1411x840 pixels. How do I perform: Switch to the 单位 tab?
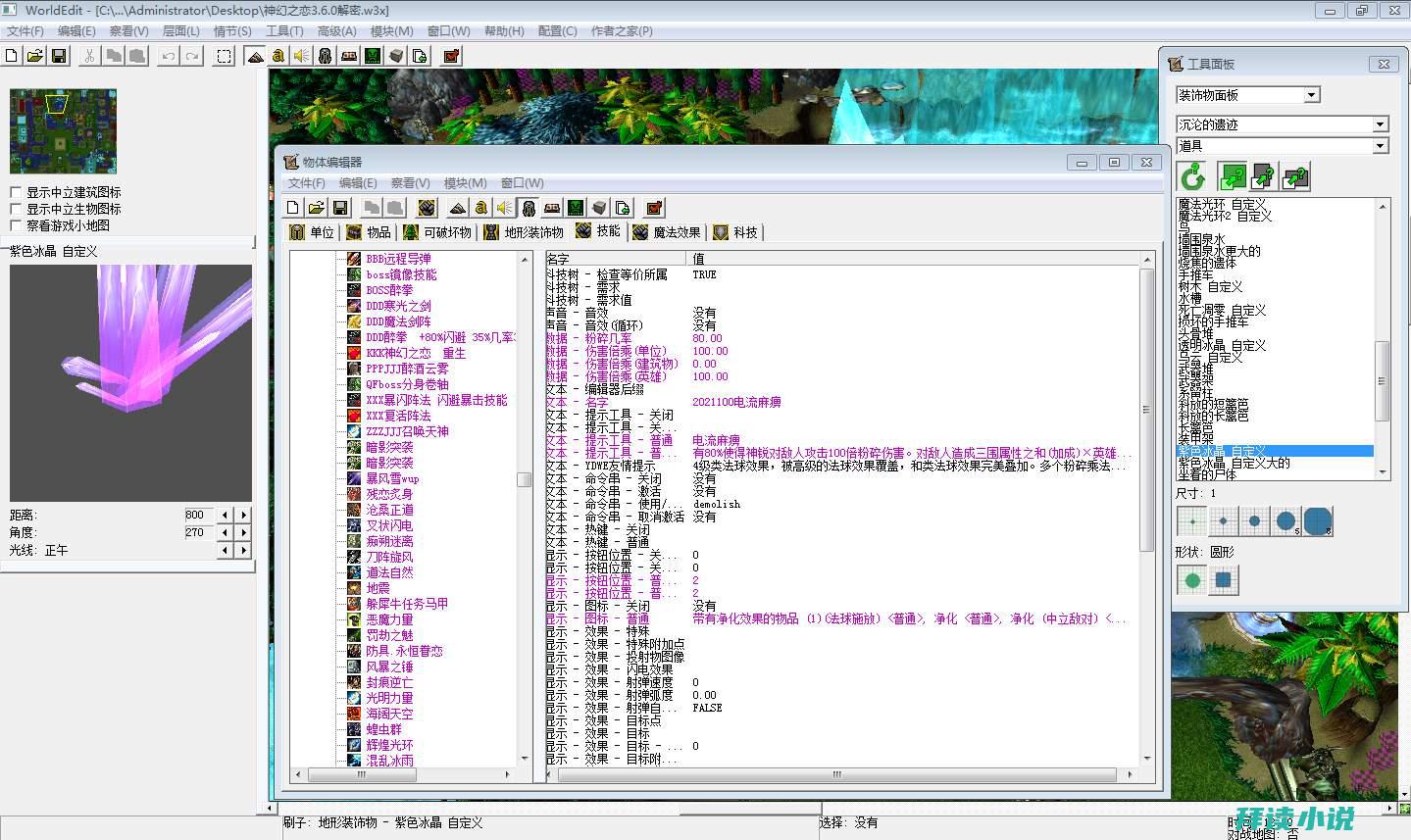(313, 232)
